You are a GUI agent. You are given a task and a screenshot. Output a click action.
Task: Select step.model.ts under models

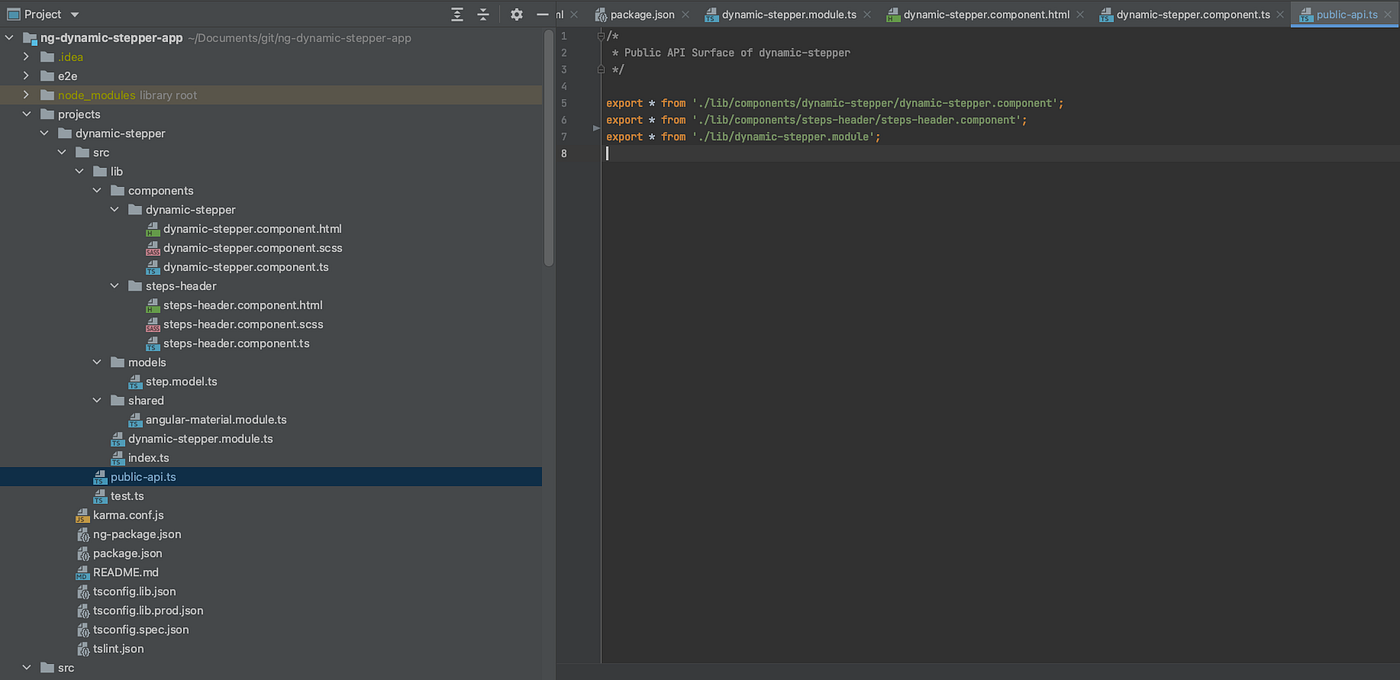181,381
